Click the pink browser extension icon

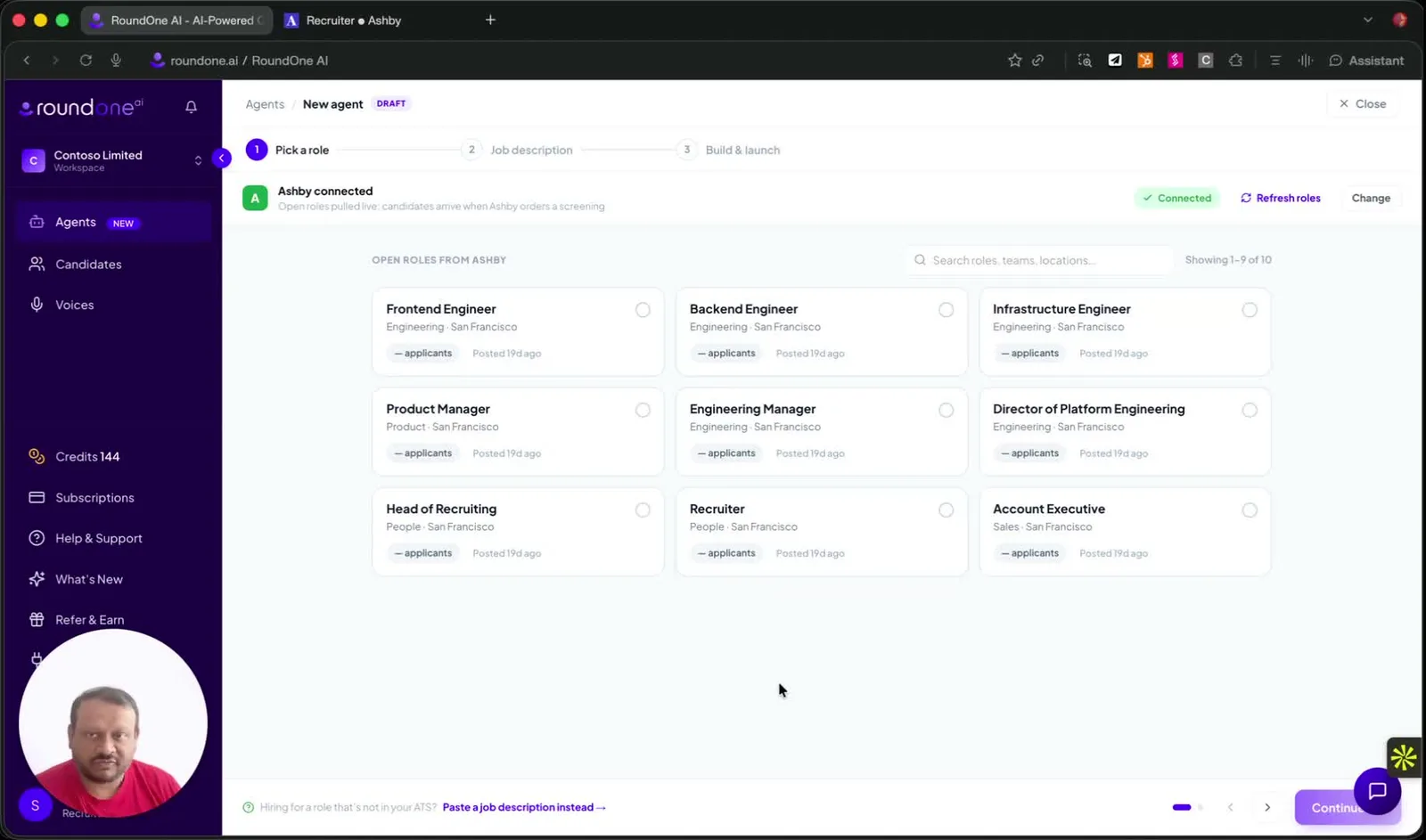1176,61
